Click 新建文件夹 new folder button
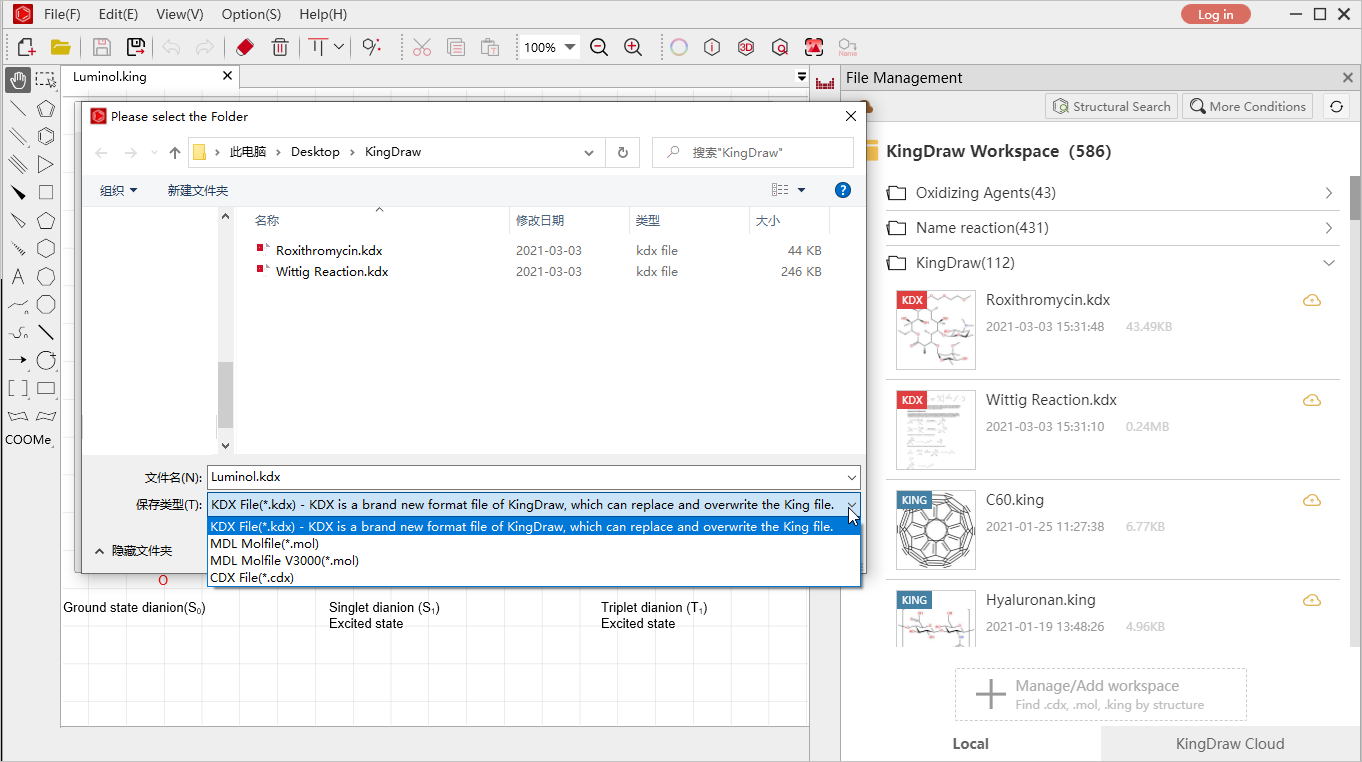Image resolution: width=1362 pixels, height=762 pixels. [x=198, y=190]
